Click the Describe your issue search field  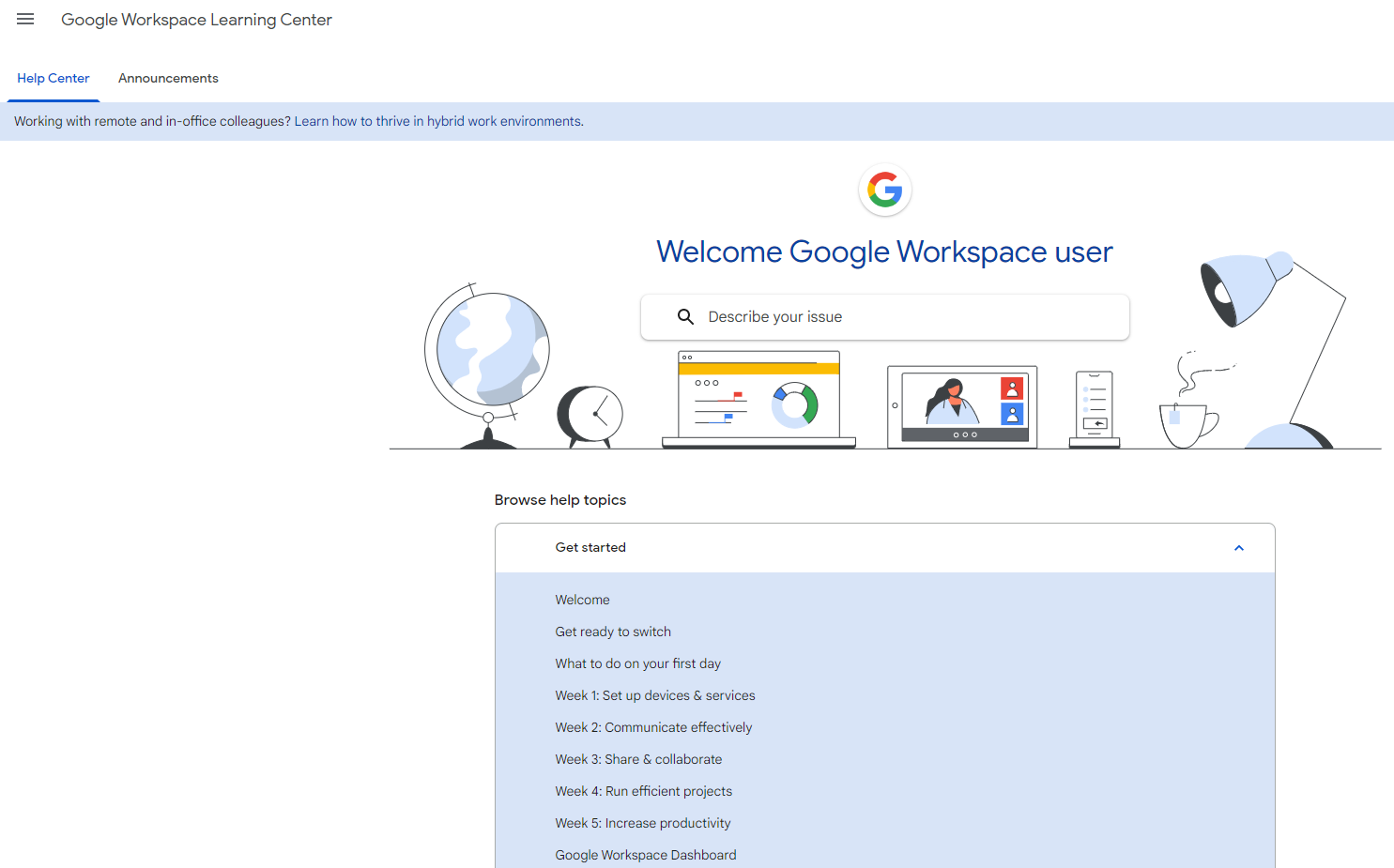pyautogui.click(x=884, y=317)
